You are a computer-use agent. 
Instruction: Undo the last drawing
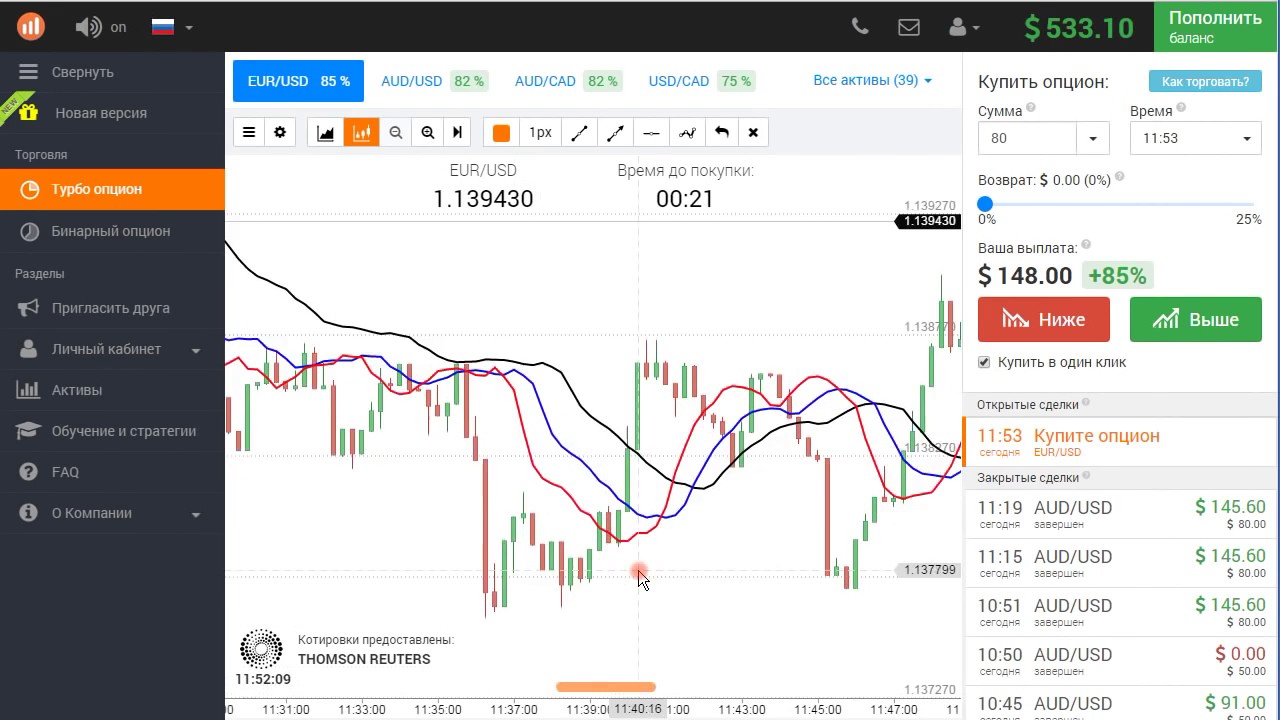(x=722, y=133)
